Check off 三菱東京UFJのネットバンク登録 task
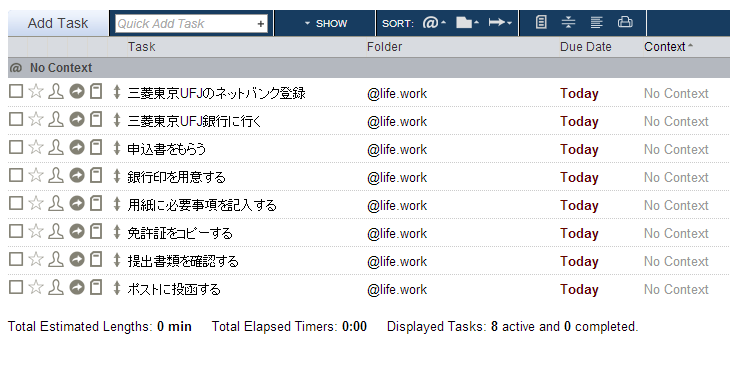This screenshot has width=730, height=380. [x=16, y=91]
